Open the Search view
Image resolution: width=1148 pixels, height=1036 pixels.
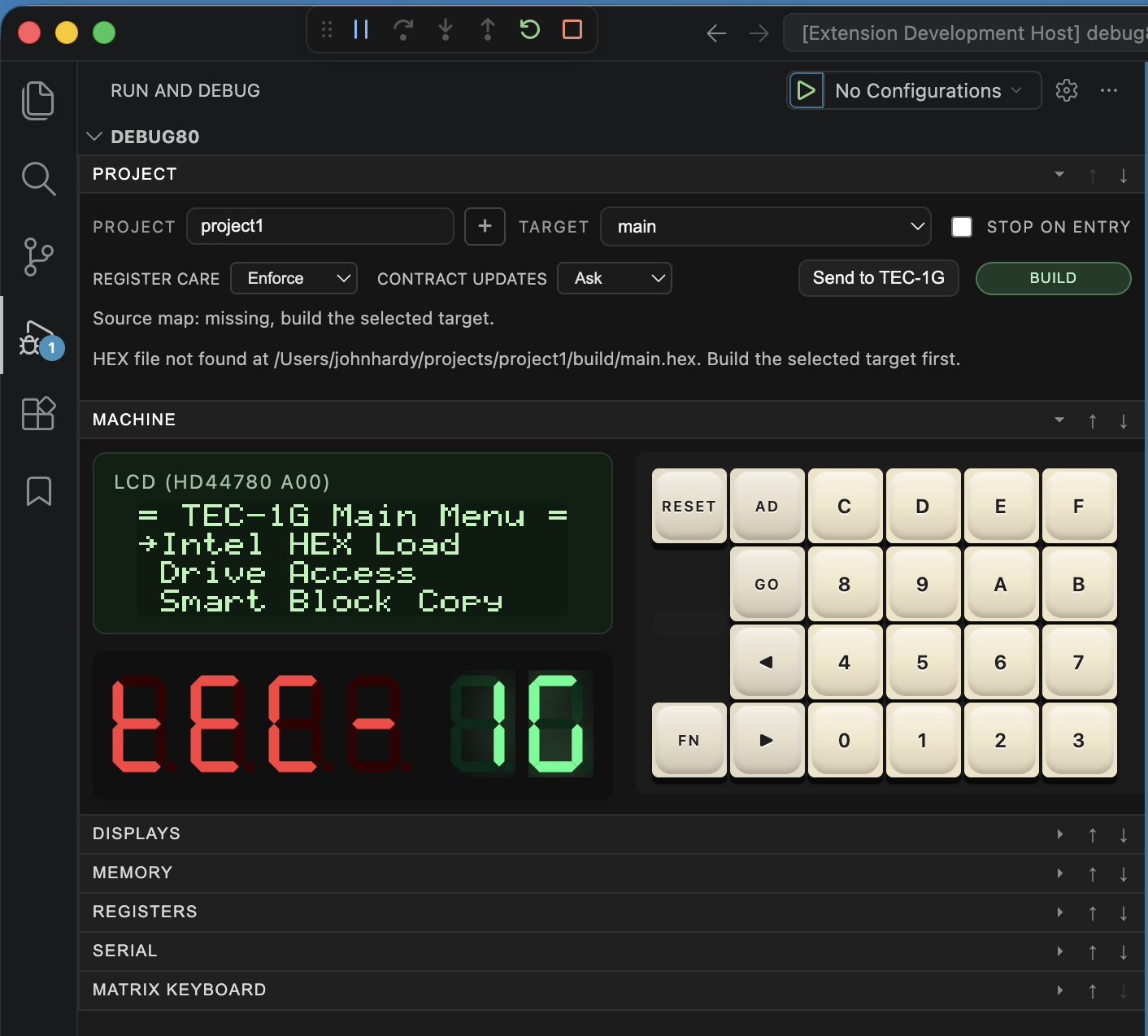[38, 179]
